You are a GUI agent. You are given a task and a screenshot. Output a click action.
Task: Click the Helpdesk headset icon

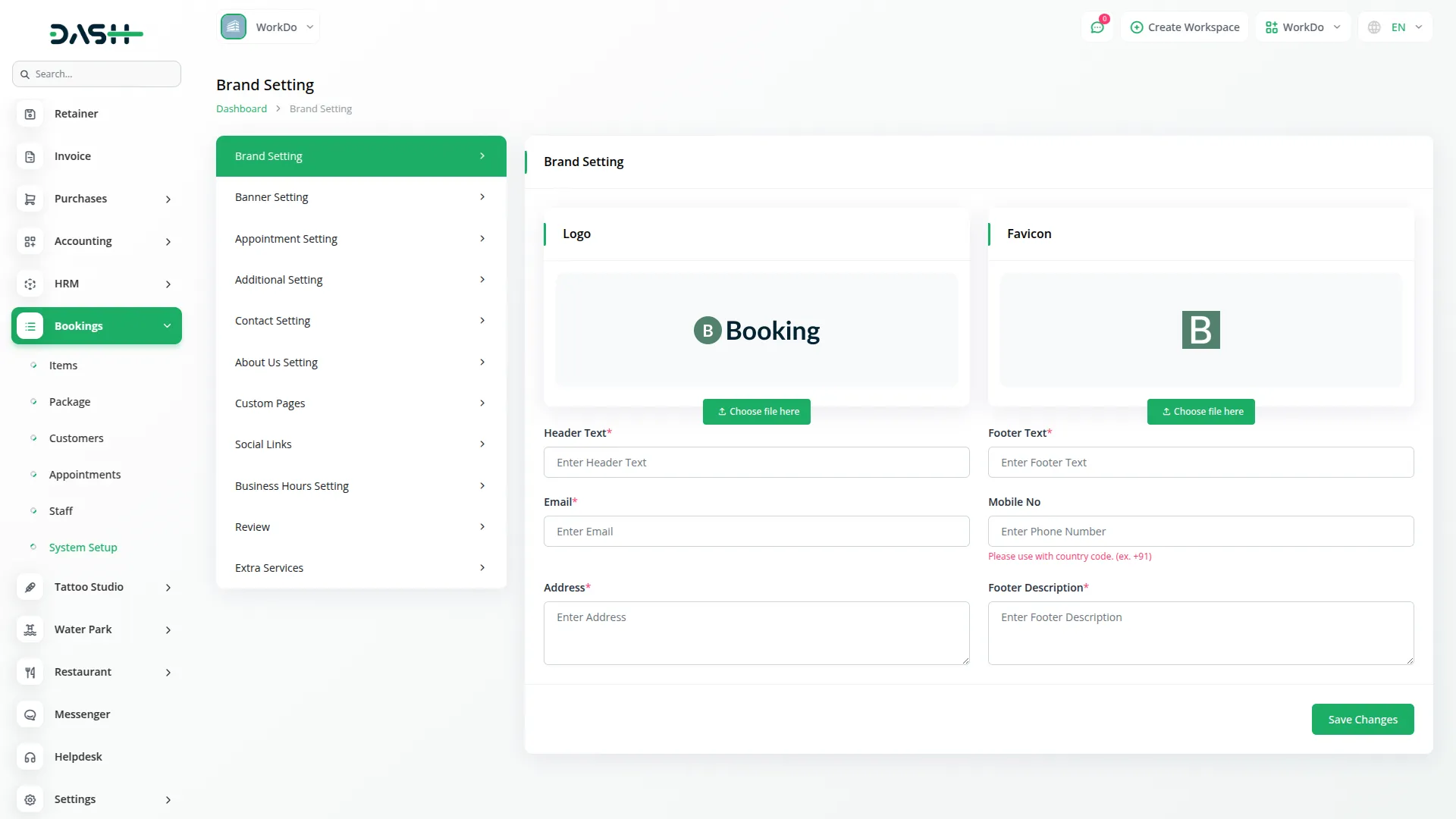30,757
